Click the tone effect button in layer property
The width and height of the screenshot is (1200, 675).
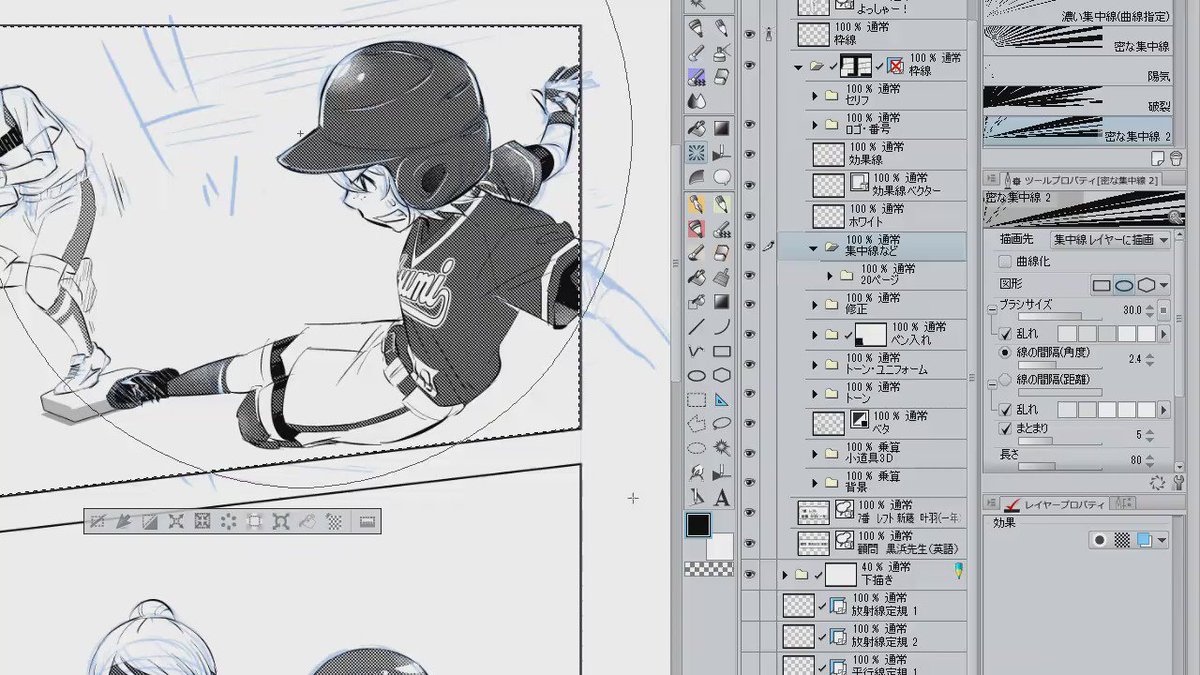click(1122, 540)
